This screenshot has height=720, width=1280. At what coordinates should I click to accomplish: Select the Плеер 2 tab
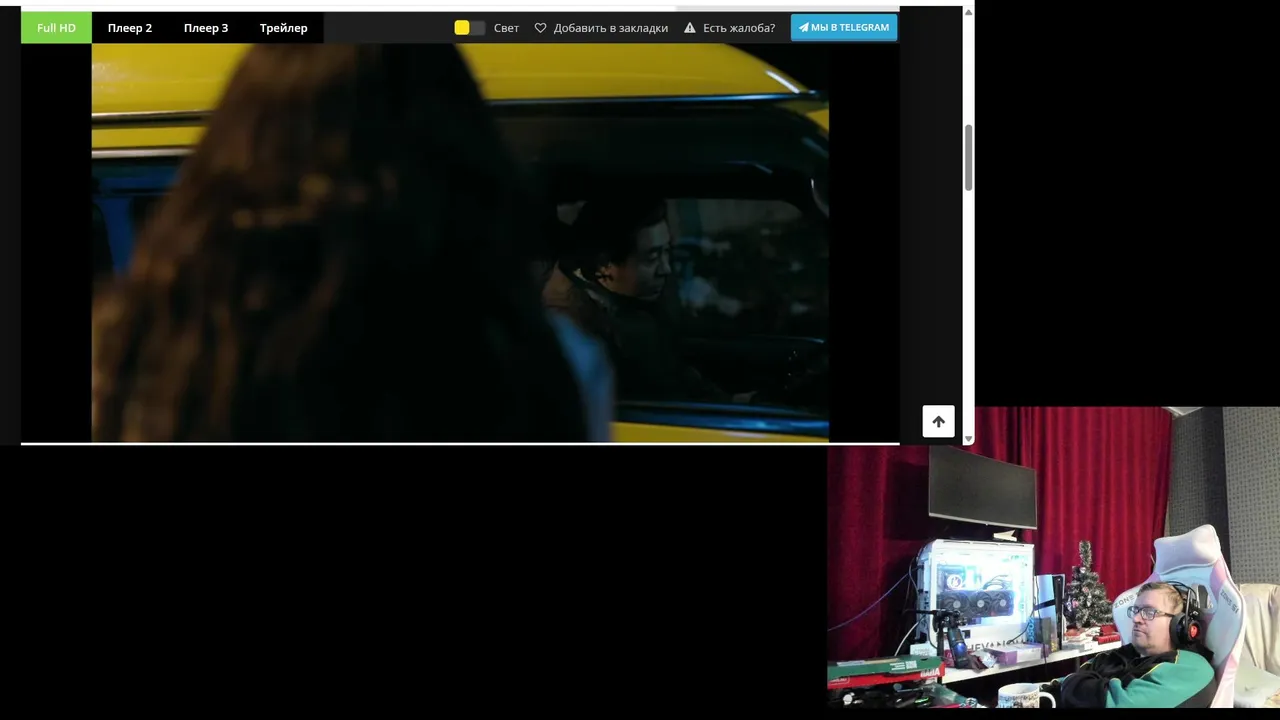tap(130, 28)
